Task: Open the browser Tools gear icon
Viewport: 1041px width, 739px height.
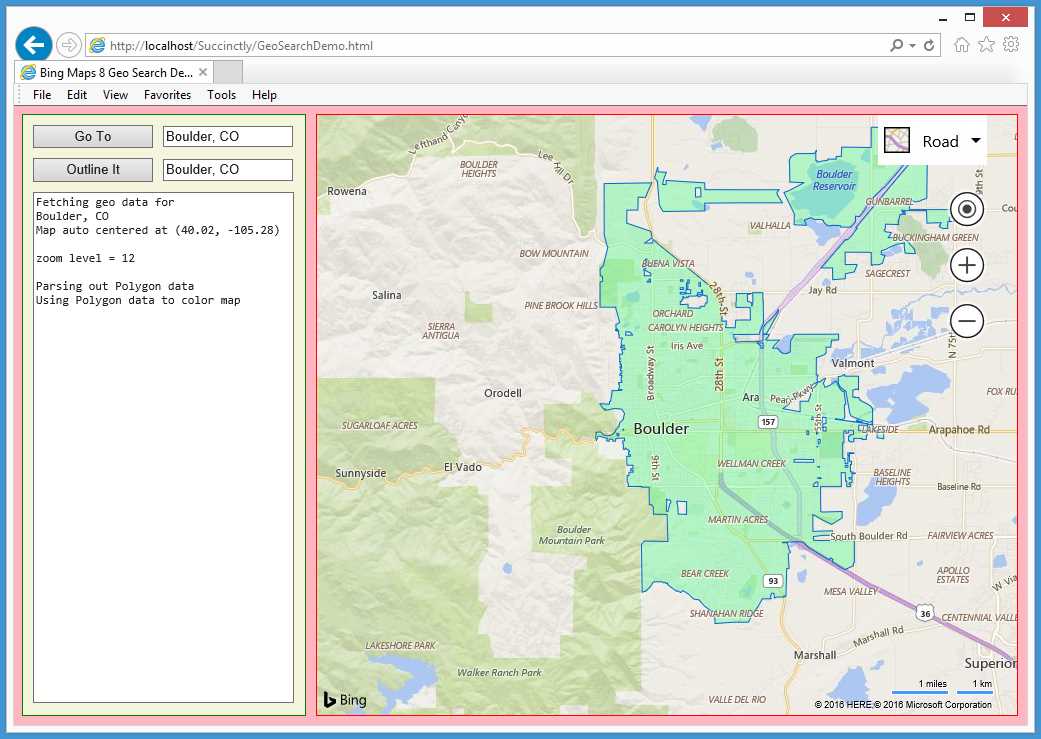Action: click(1011, 44)
